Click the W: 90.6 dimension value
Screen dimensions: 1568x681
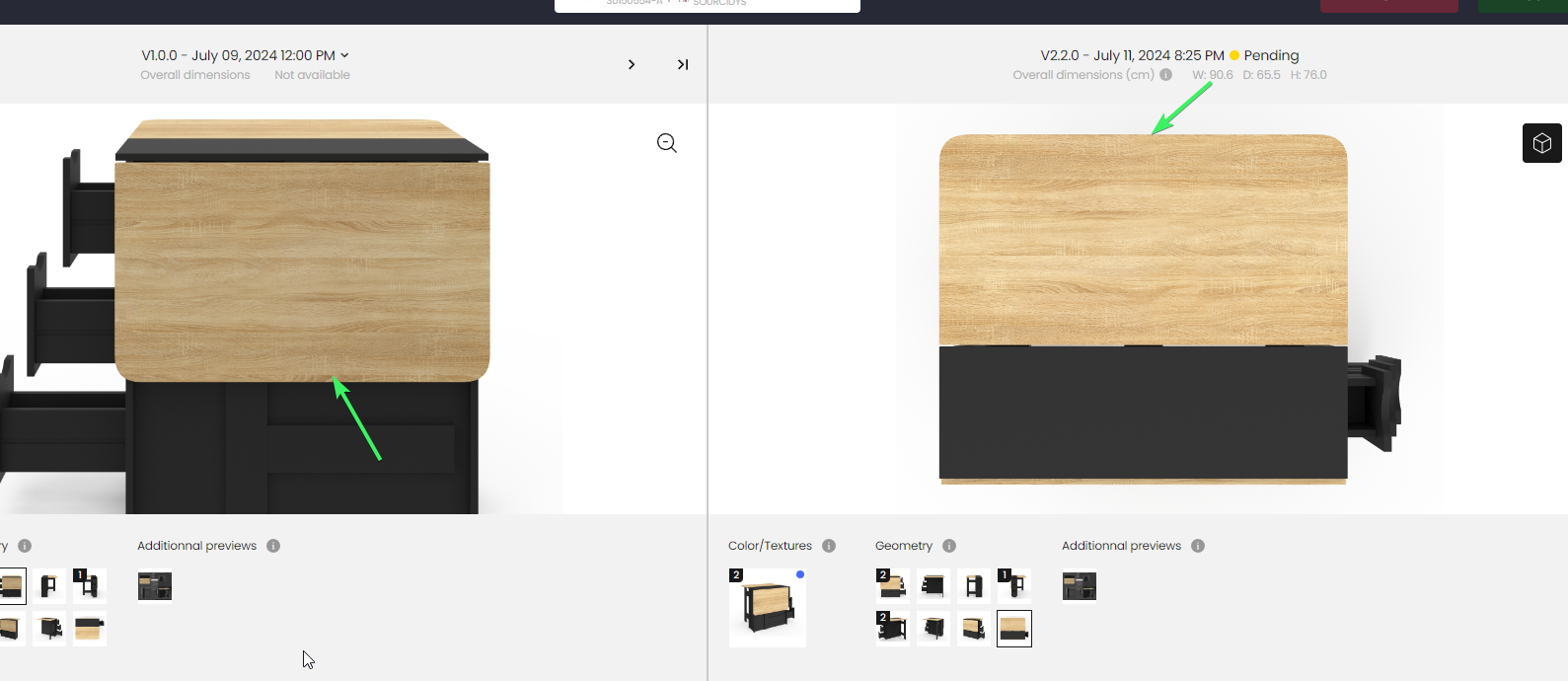tap(1212, 75)
